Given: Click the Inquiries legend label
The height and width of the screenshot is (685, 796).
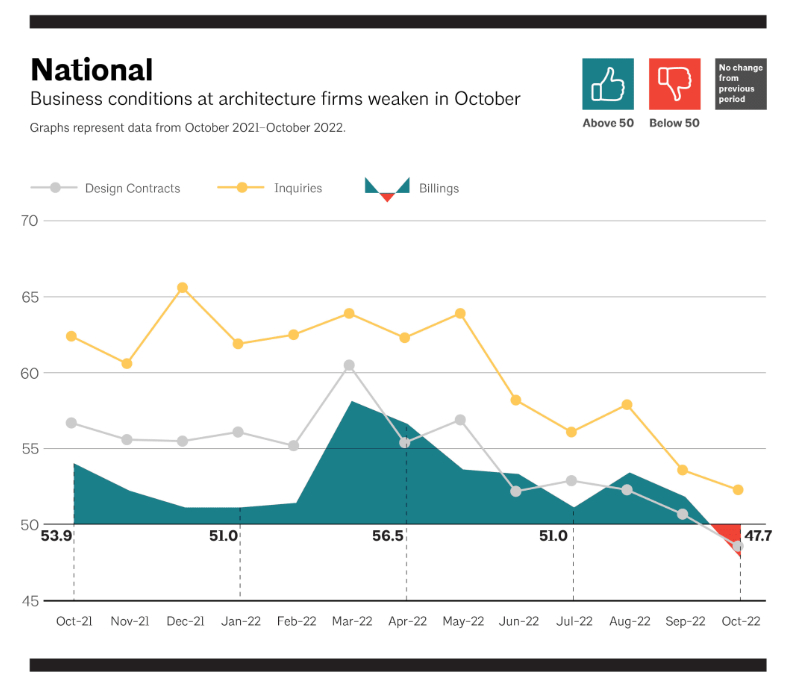Looking at the screenshot, I should click(298, 188).
